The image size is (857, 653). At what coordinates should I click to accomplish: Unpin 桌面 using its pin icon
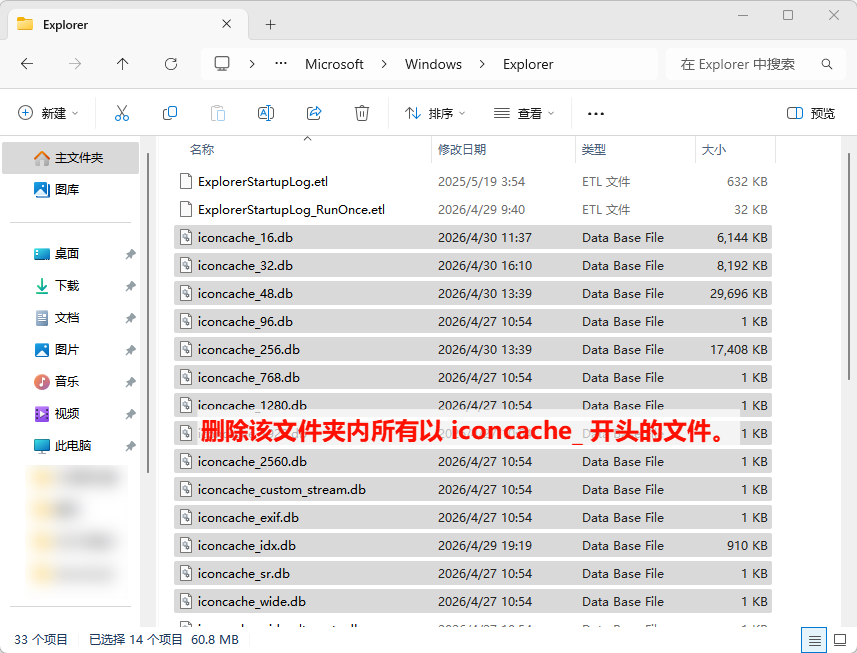(x=130, y=254)
